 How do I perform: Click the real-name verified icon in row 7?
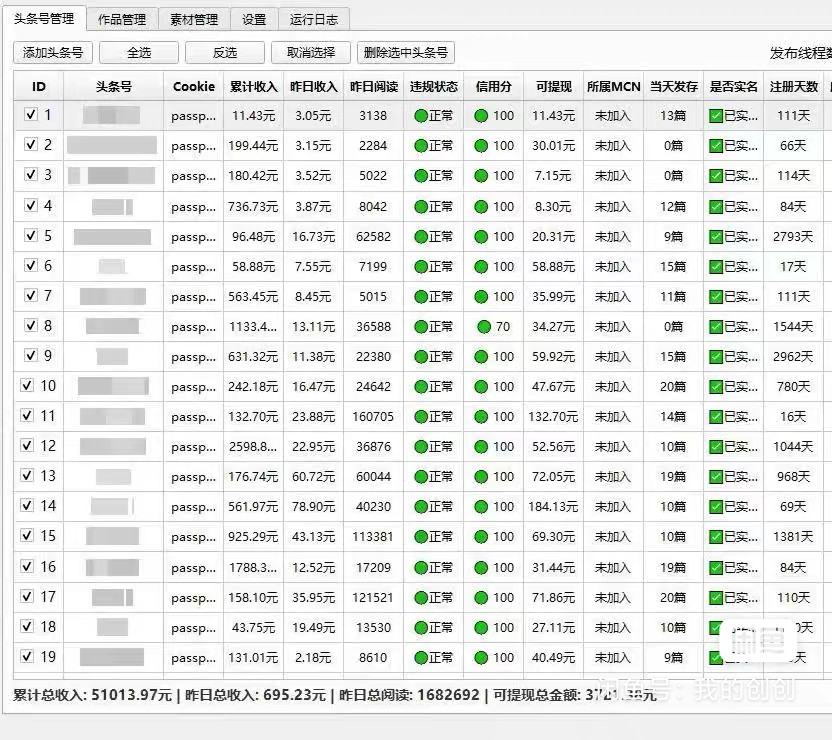716,297
